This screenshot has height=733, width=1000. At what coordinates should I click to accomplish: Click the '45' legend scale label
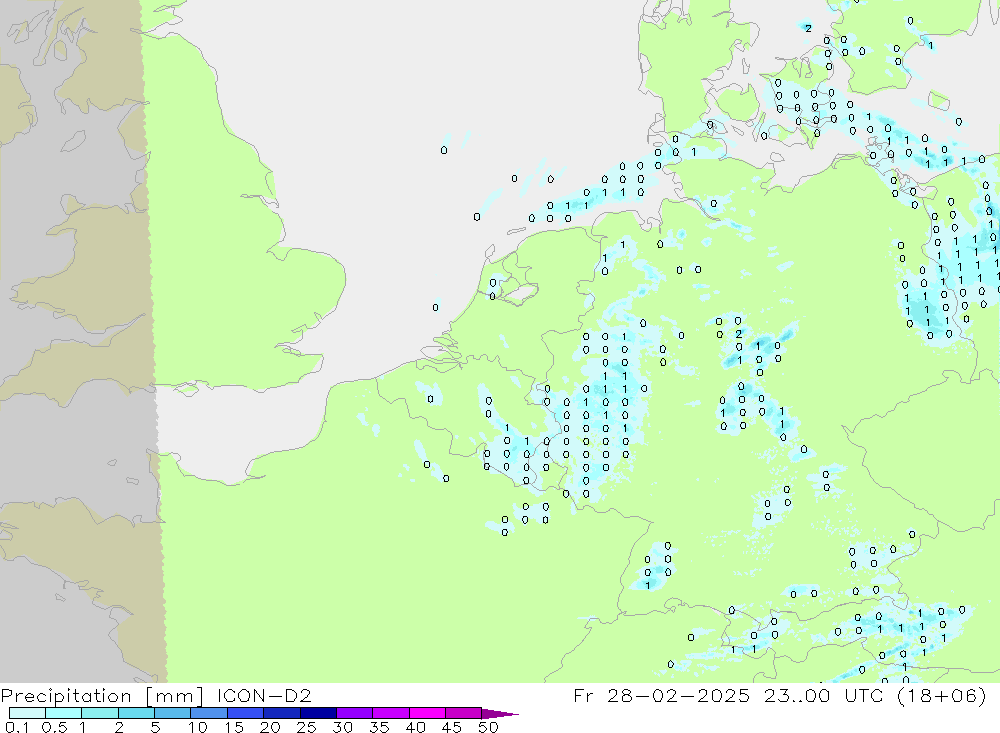[452, 727]
